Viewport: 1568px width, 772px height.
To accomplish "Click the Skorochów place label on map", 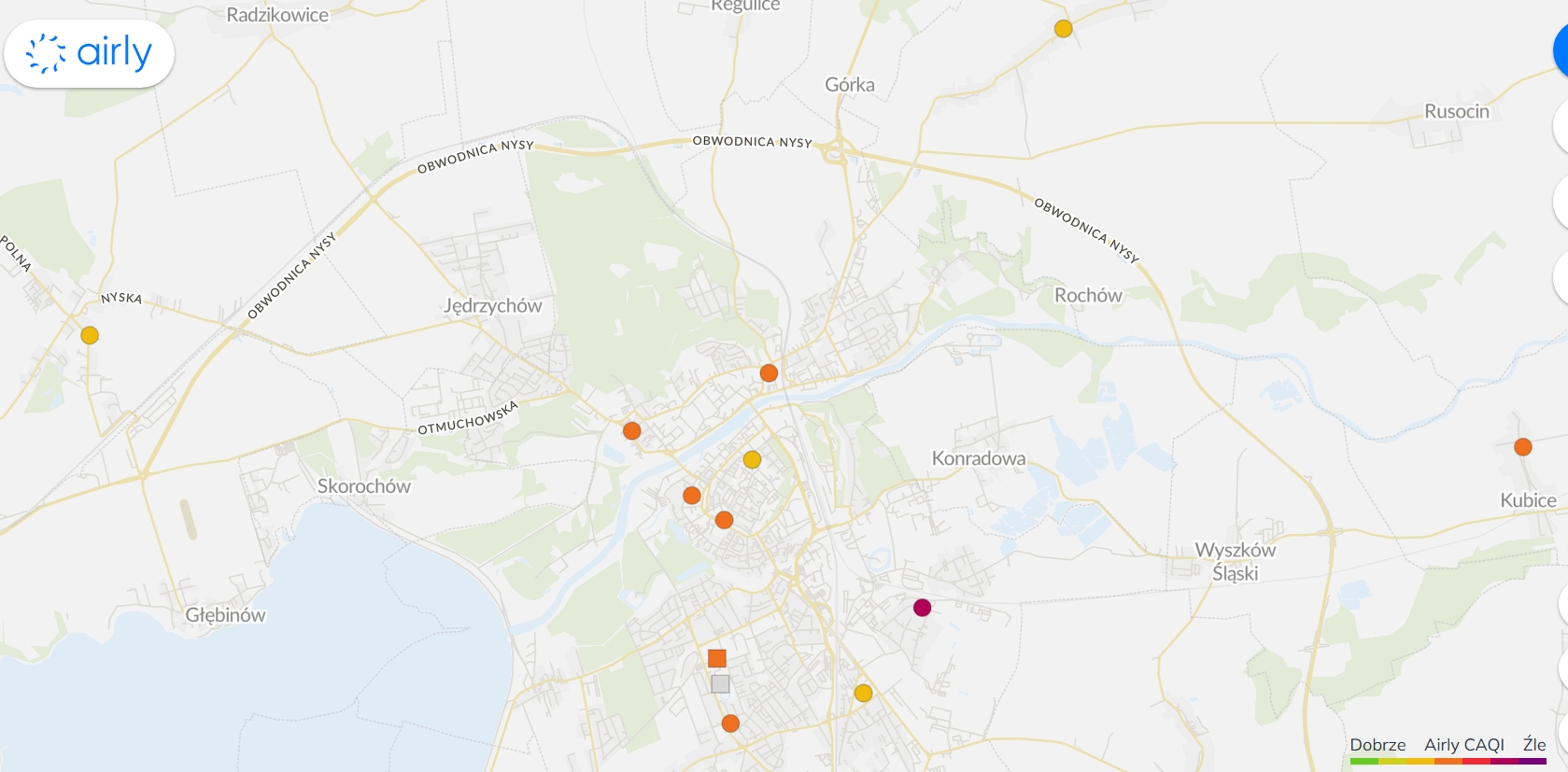I will pyautogui.click(x=363, y=486).
